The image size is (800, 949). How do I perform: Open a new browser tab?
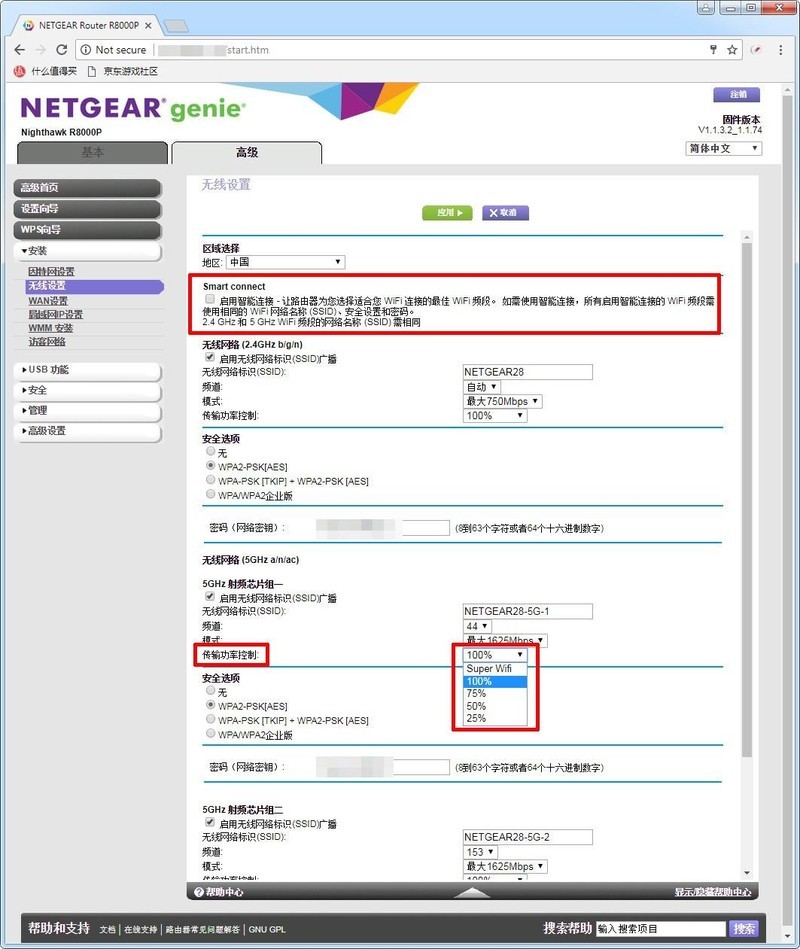coord(175,25)
